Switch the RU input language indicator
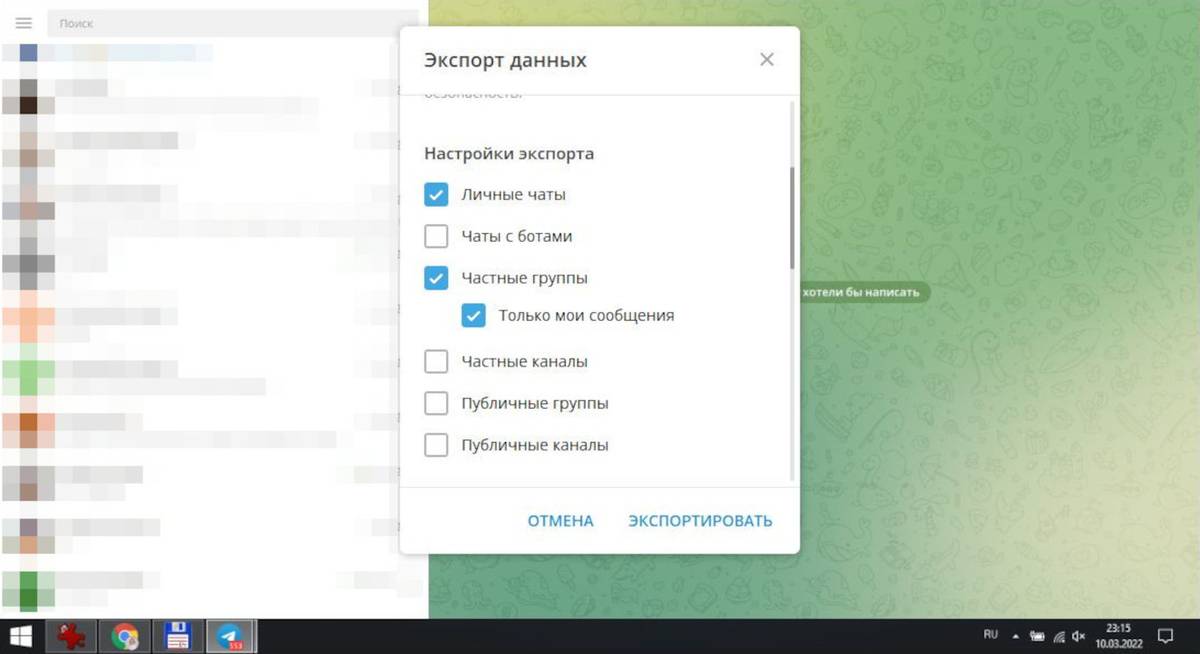Image resolution: width=1200 pixels, height=654 pixels. [991, 635]
